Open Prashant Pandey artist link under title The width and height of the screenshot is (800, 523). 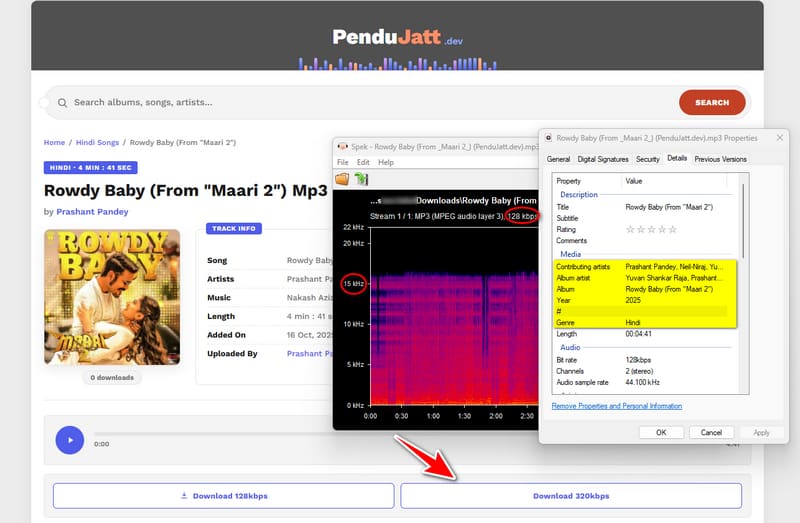click(92, 212)
